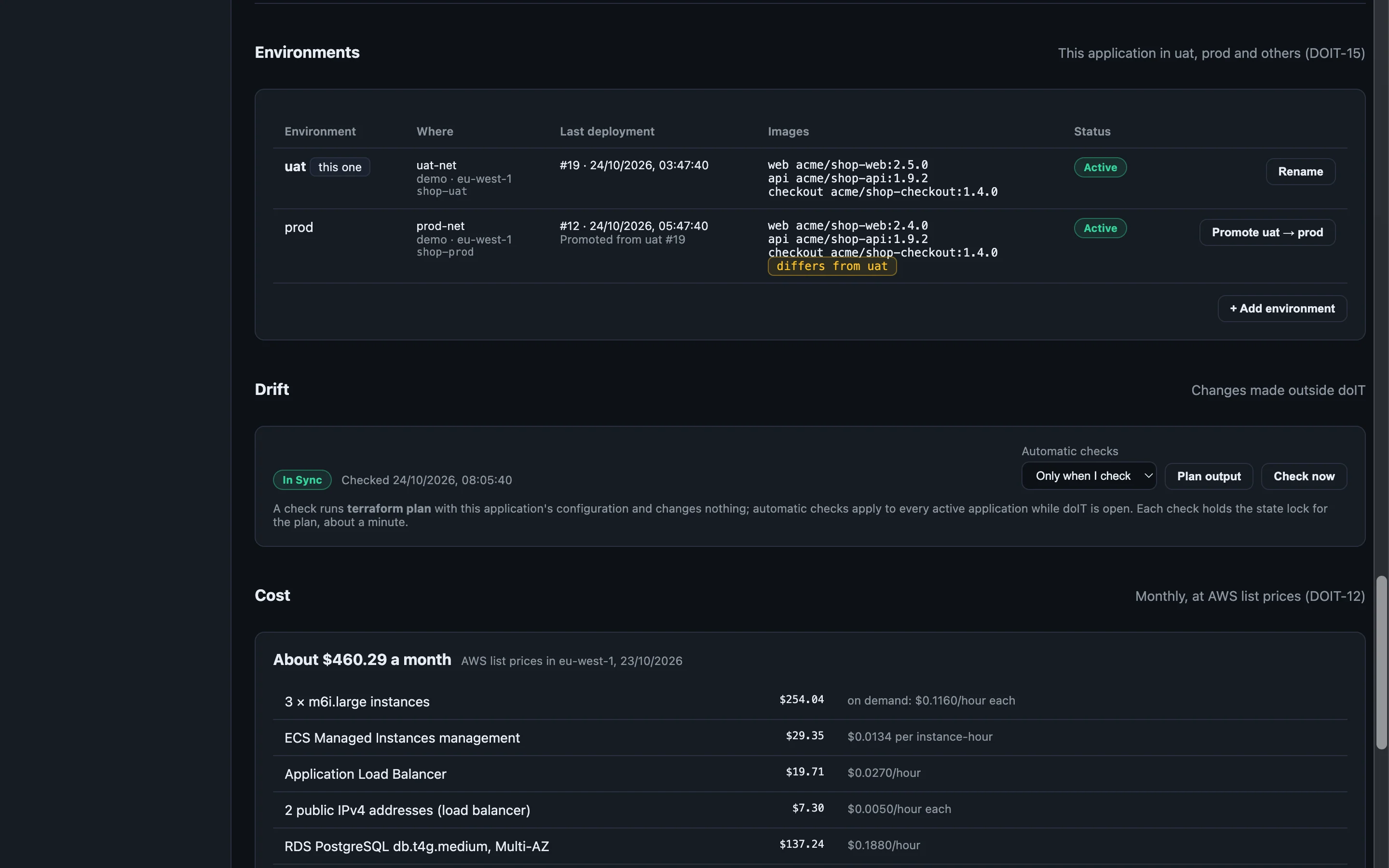Click the Images column header

(x=788, y=132)
